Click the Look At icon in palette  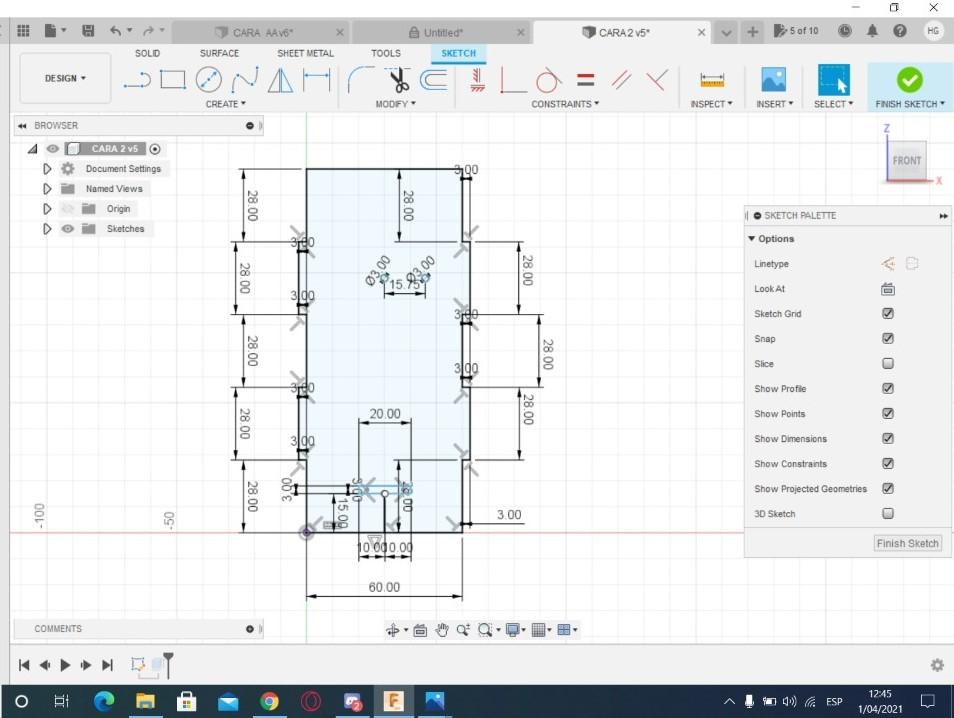coord(888,289)
